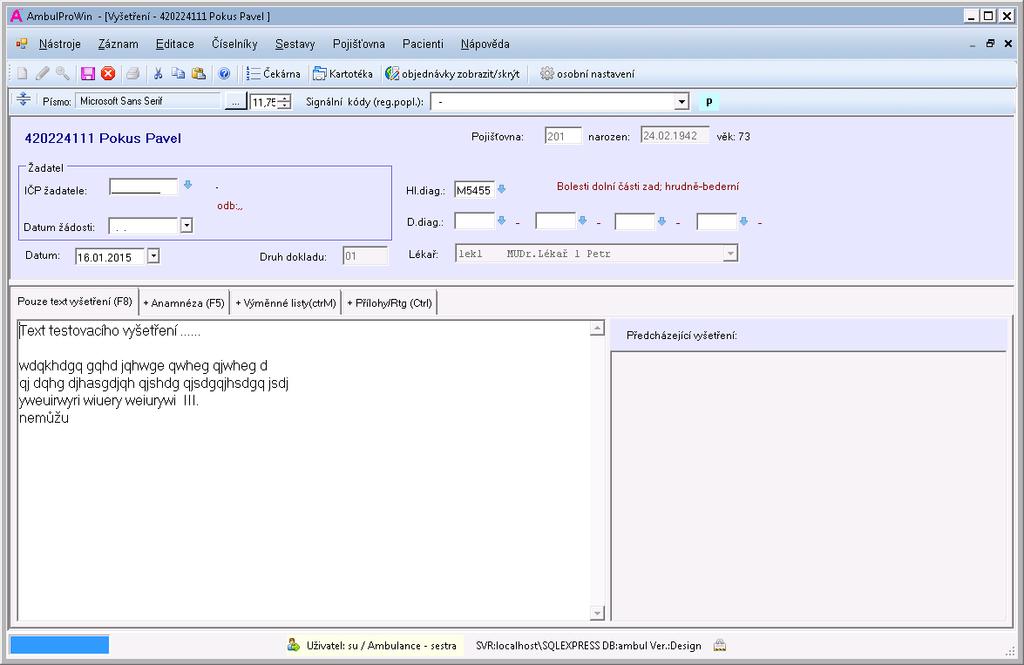The image size is (1024, 665).
Task: Paste using the clipboard icon
Action: coord(199,74)
